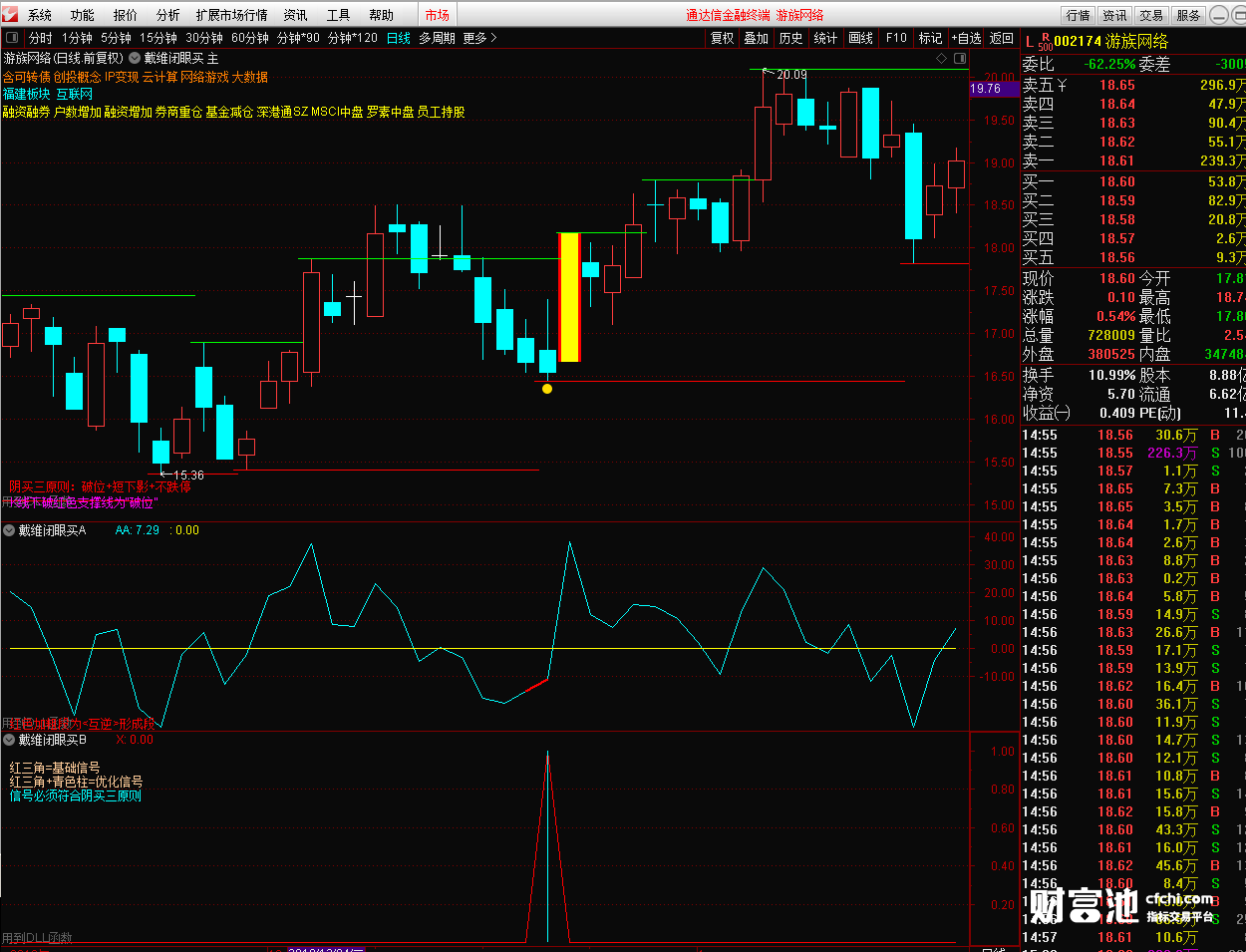
Task: Open the 资讯 menu
Action: (x=295, y=15)
